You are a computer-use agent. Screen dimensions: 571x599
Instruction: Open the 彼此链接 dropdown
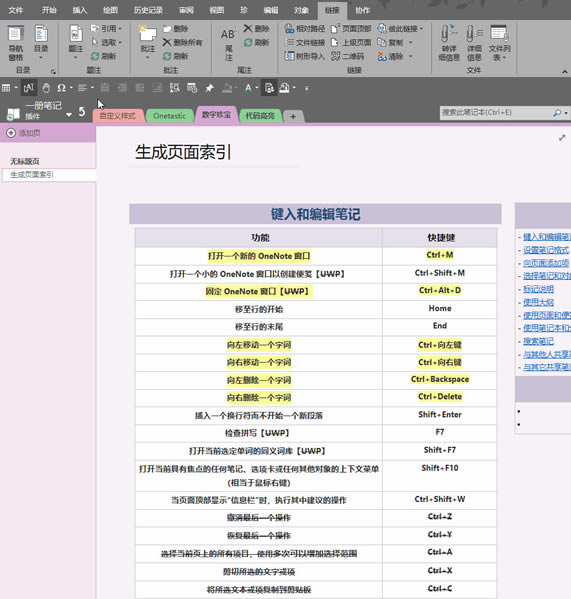point(421,29)
